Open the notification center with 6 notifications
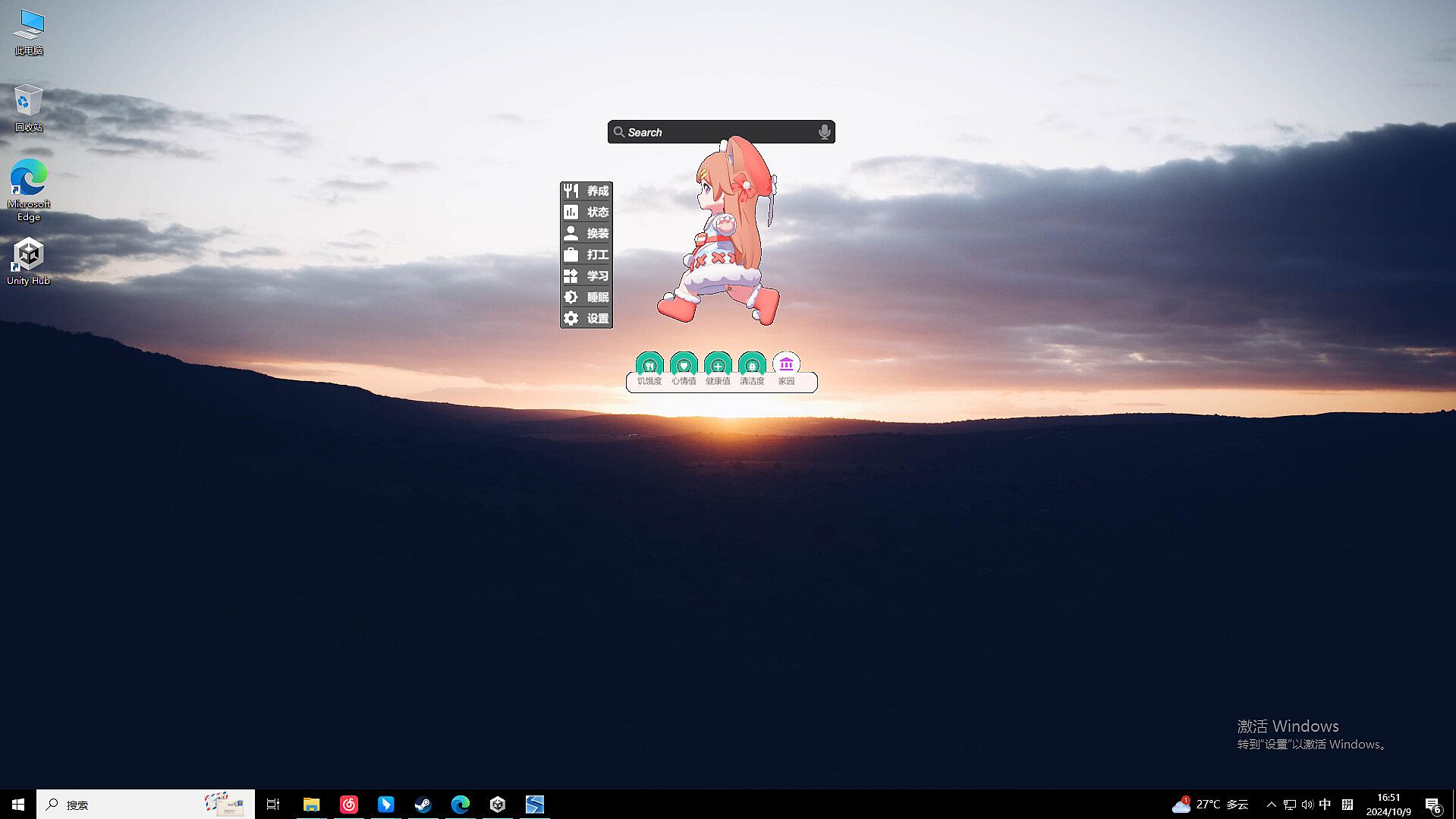The width and height of the screenshot is (1456, 819). (x=1433, y=805)
